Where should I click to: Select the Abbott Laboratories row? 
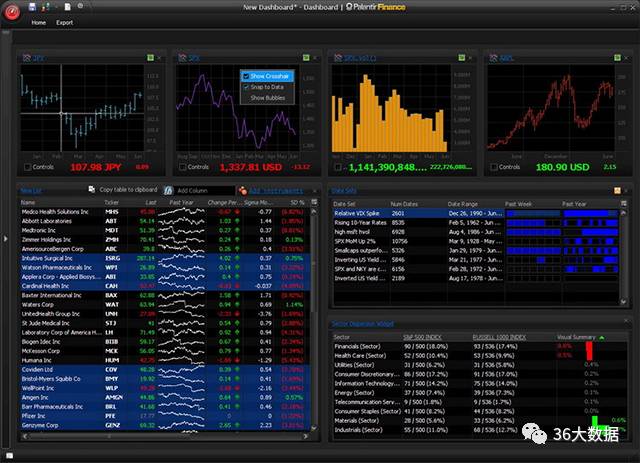click(x=165, y=221)
